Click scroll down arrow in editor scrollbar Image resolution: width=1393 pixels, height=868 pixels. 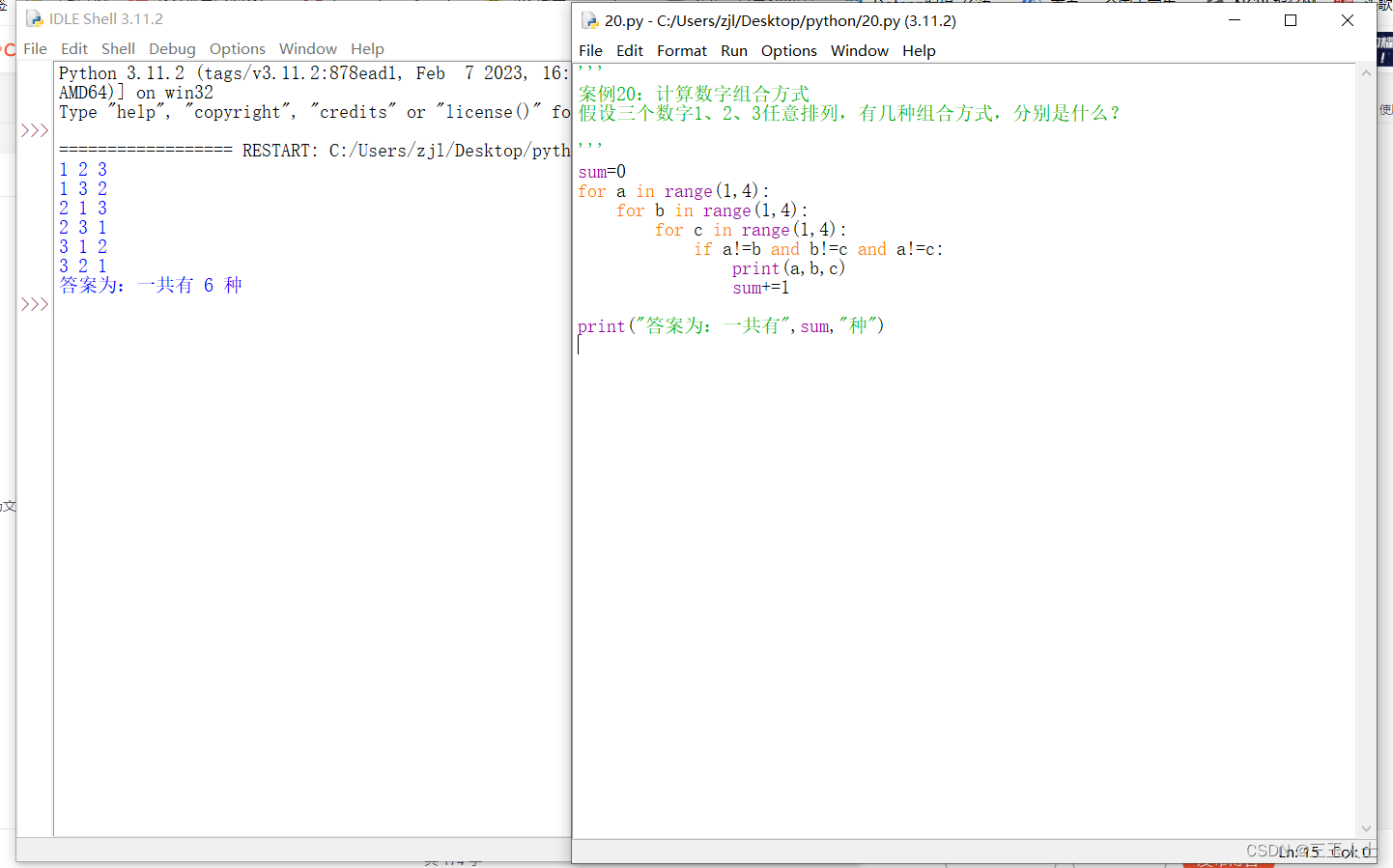[x=1366, y=828]
